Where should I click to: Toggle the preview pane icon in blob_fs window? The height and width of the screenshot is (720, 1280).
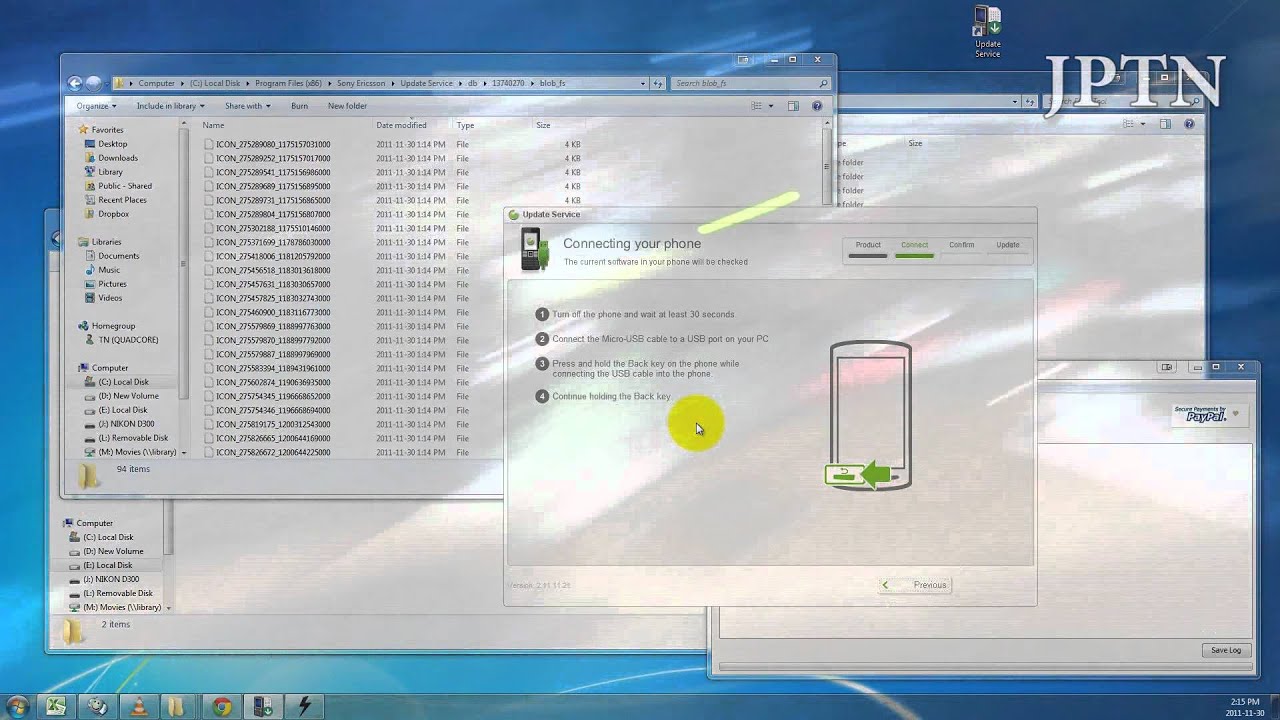793,106
